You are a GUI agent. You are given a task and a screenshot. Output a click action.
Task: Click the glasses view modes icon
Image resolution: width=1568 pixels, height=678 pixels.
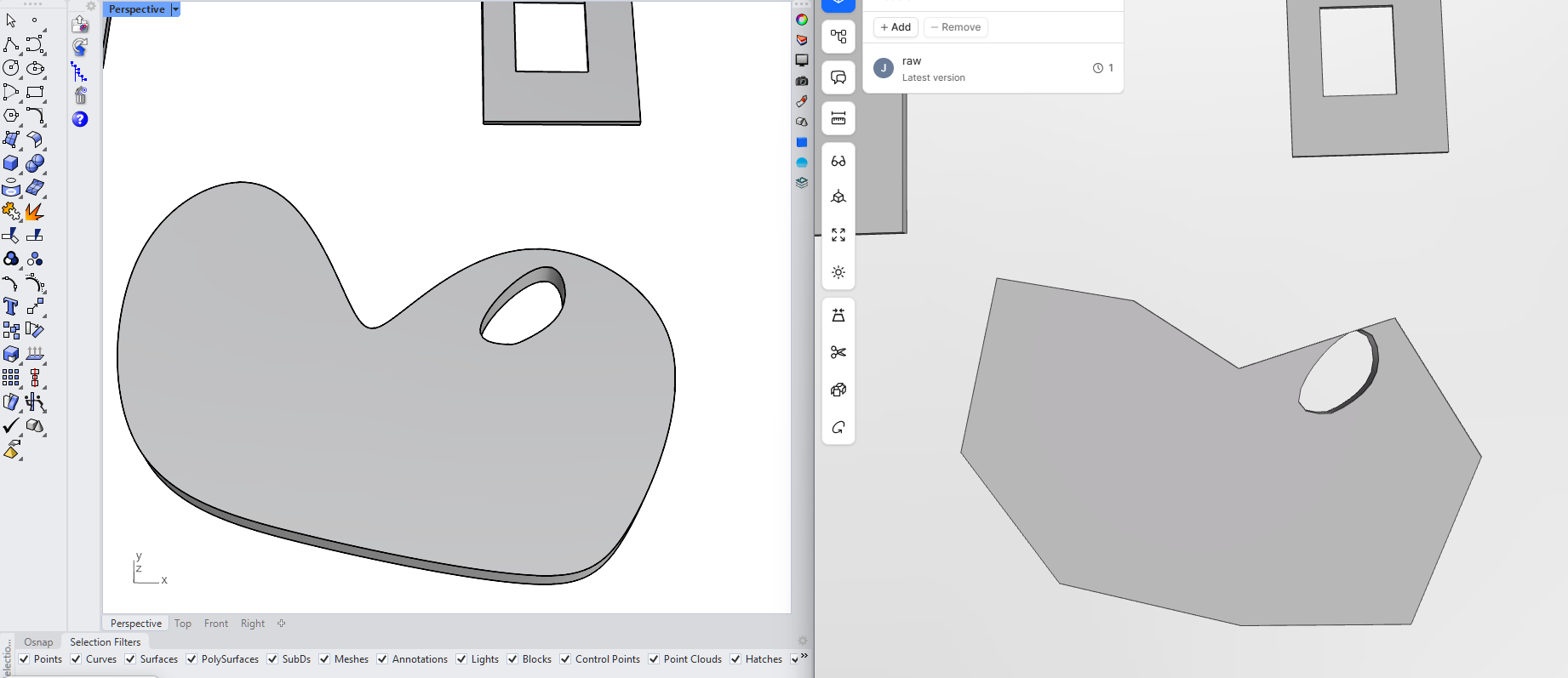(838, 161)
